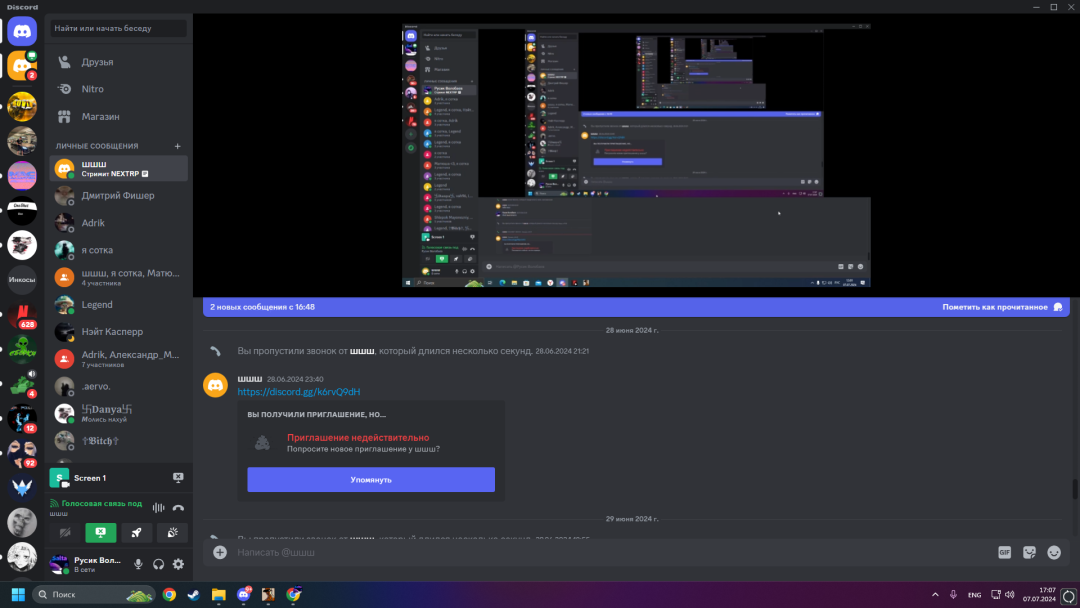Open the Nitro page
This screenshot has height=608, width=1080.
click(118, 89)
